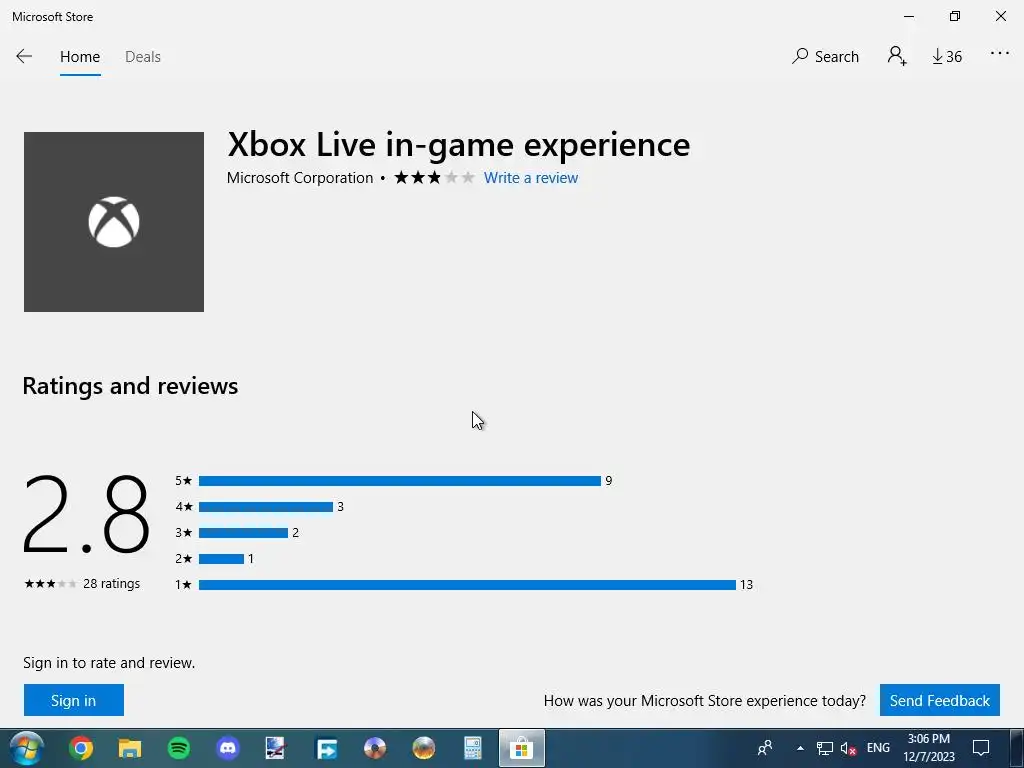
Task: Click the Microsoft Corporation publisher name
Action: (300, 178)
